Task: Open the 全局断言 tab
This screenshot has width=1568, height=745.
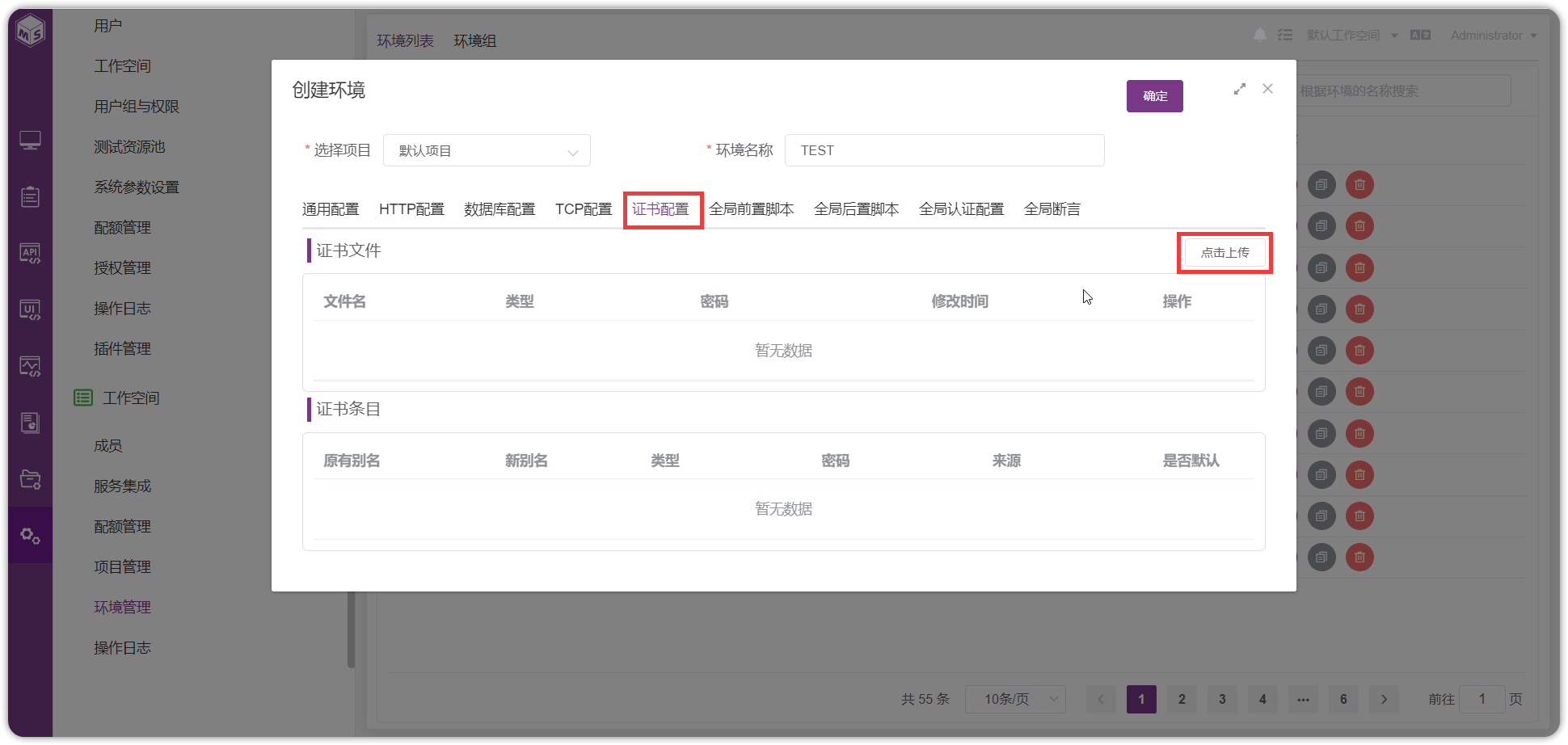Action: pos(1052,209)
